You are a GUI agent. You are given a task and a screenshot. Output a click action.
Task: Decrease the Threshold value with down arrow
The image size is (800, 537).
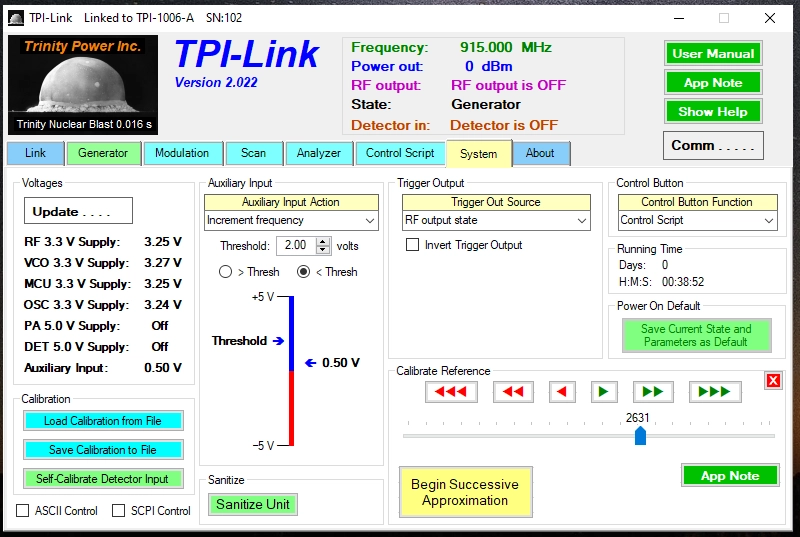[323, 250]
